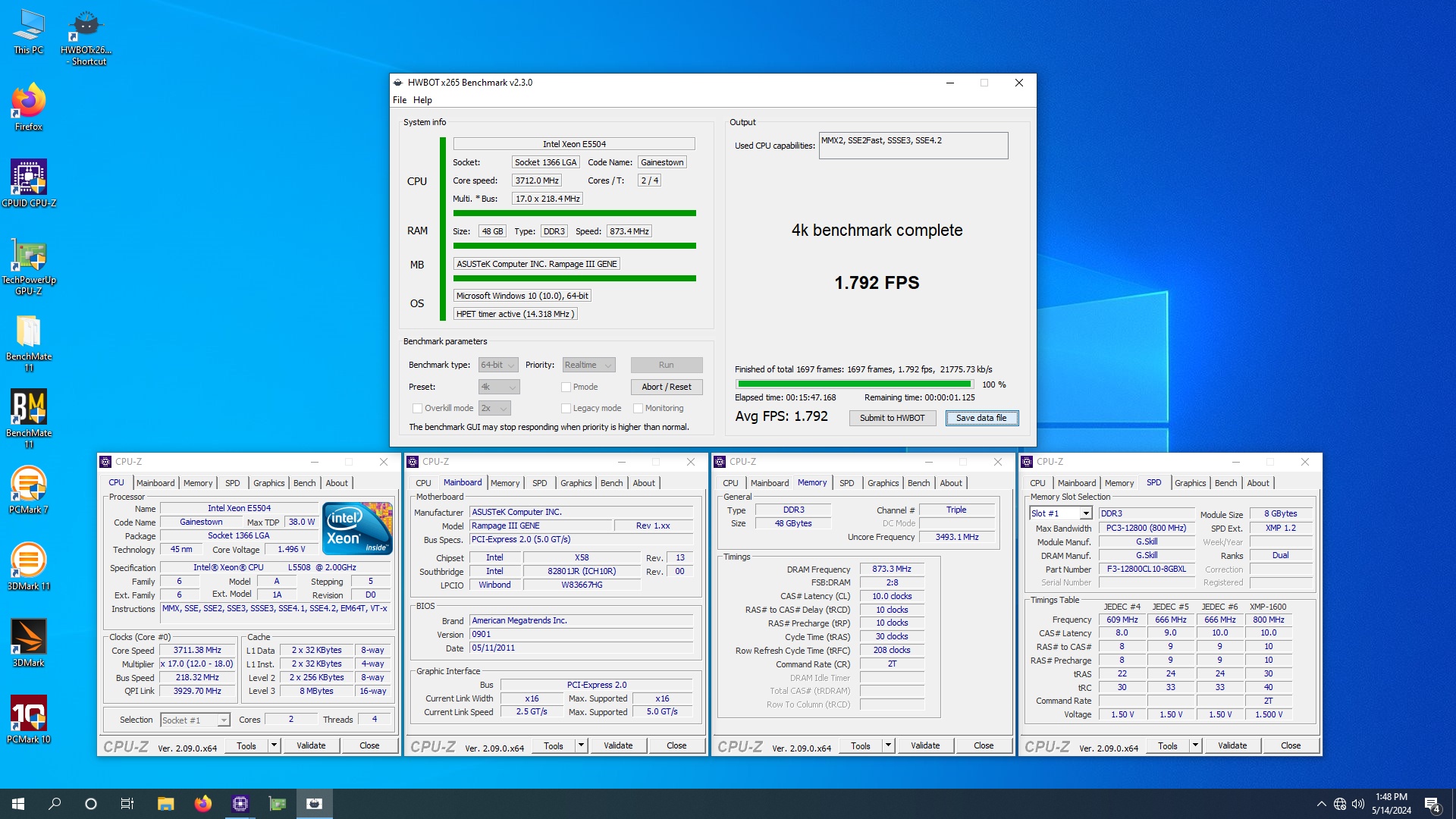Image resolution: width=1456 pixels, height=819 pixels.
Task: Click Validate in the Memory CPU-Z window
Action: 925,745
